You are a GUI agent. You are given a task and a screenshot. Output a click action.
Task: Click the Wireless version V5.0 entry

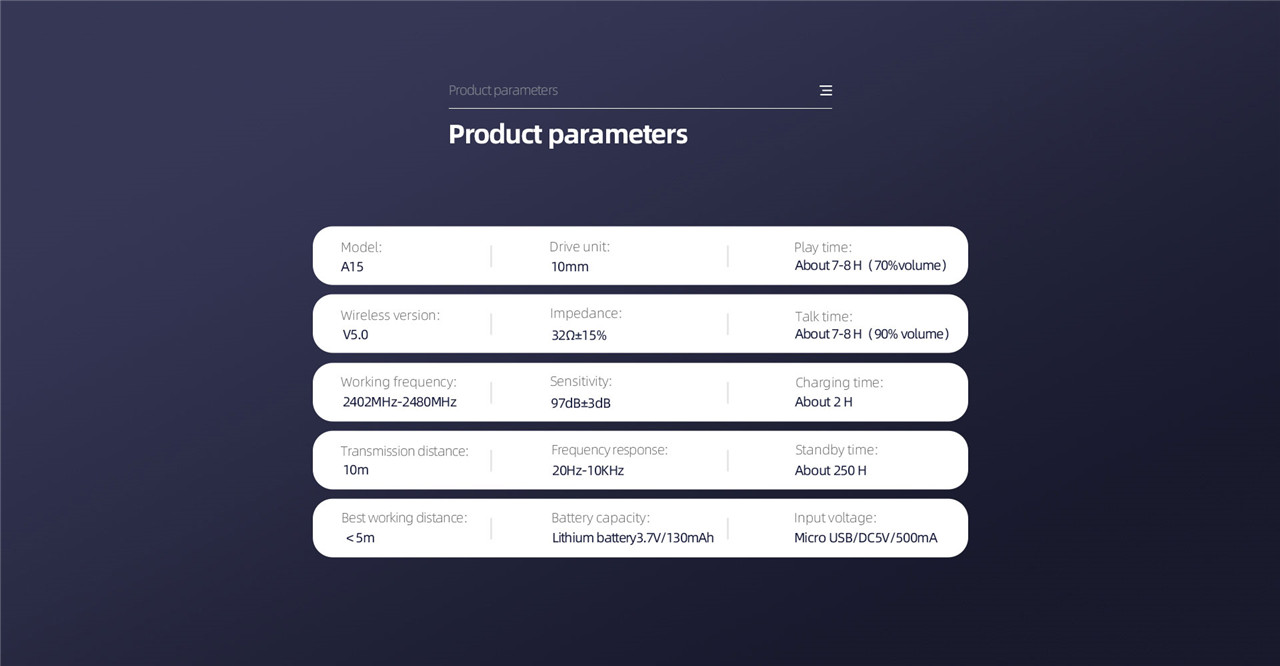point(390,325)
